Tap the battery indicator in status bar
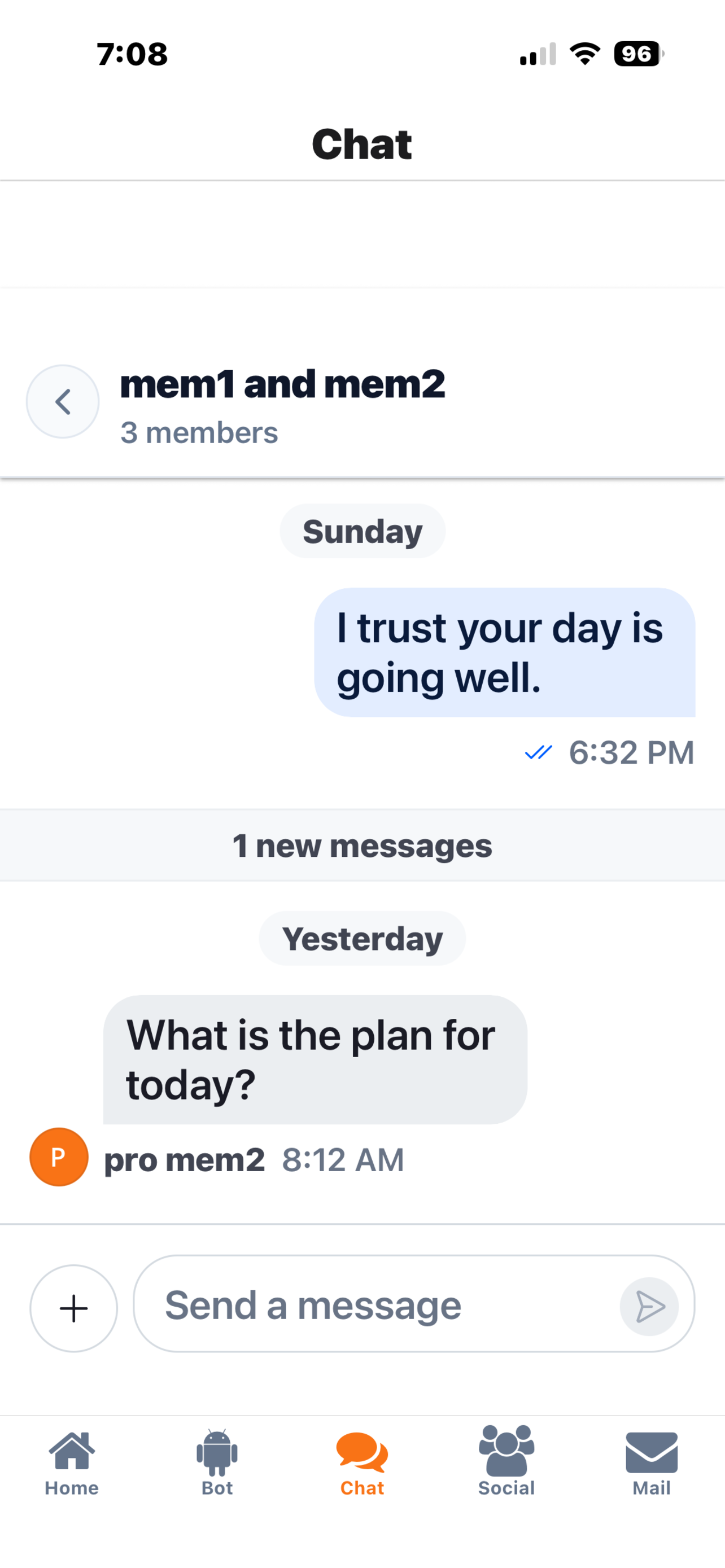Screen dimensions: 725x1568 click(639, 54)
